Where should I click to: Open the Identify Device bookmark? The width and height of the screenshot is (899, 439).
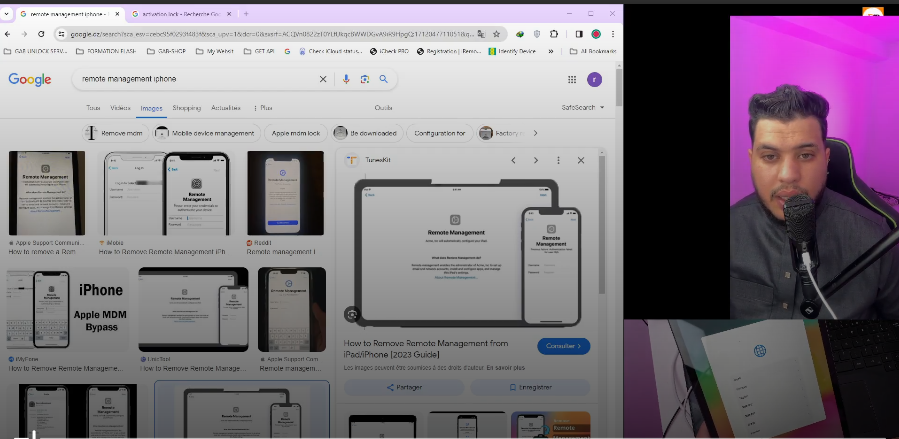click(x=512, y=51)
